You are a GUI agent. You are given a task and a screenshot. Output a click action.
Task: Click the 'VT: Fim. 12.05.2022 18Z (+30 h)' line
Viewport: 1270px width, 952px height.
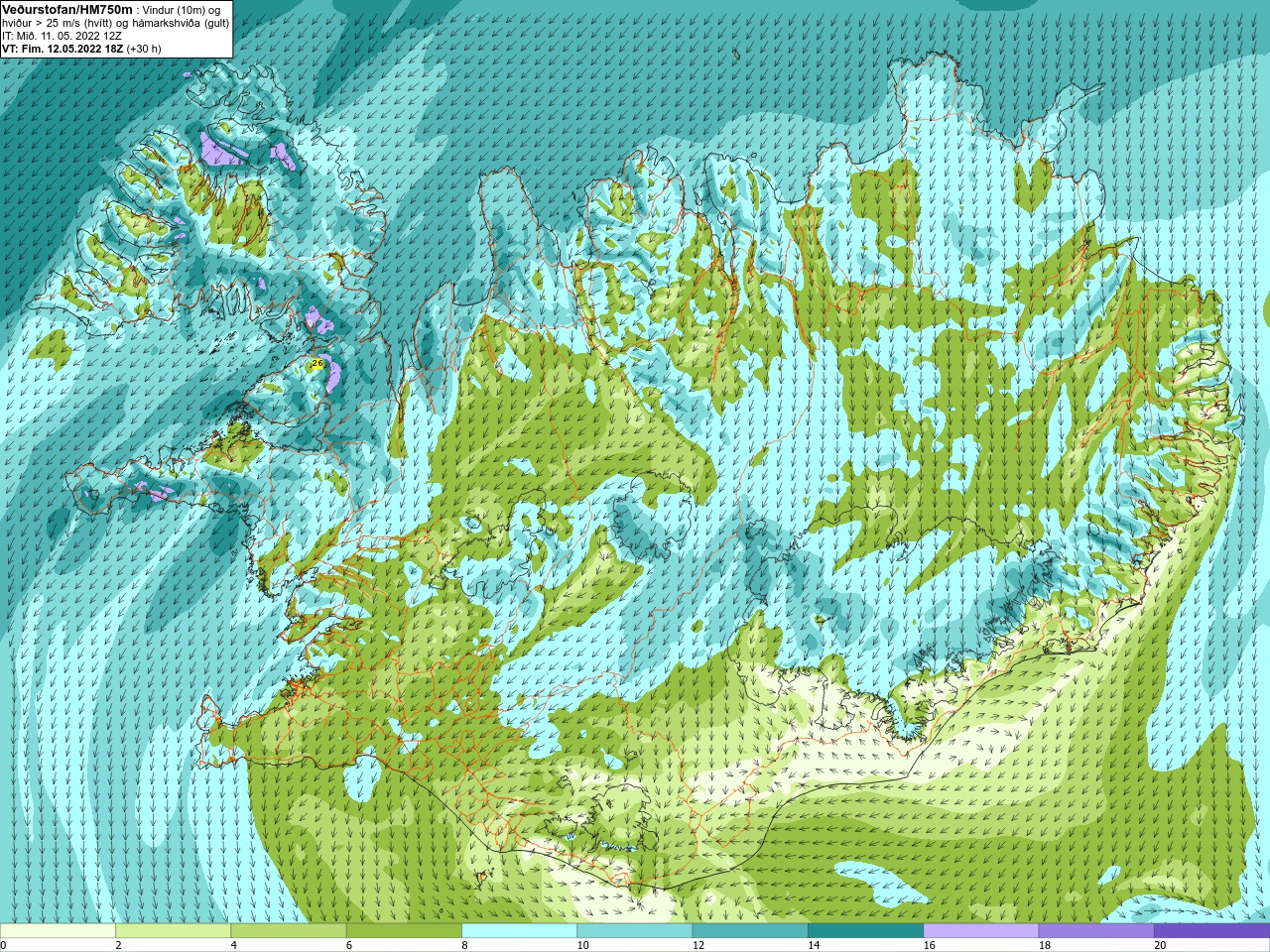[81, 48]
